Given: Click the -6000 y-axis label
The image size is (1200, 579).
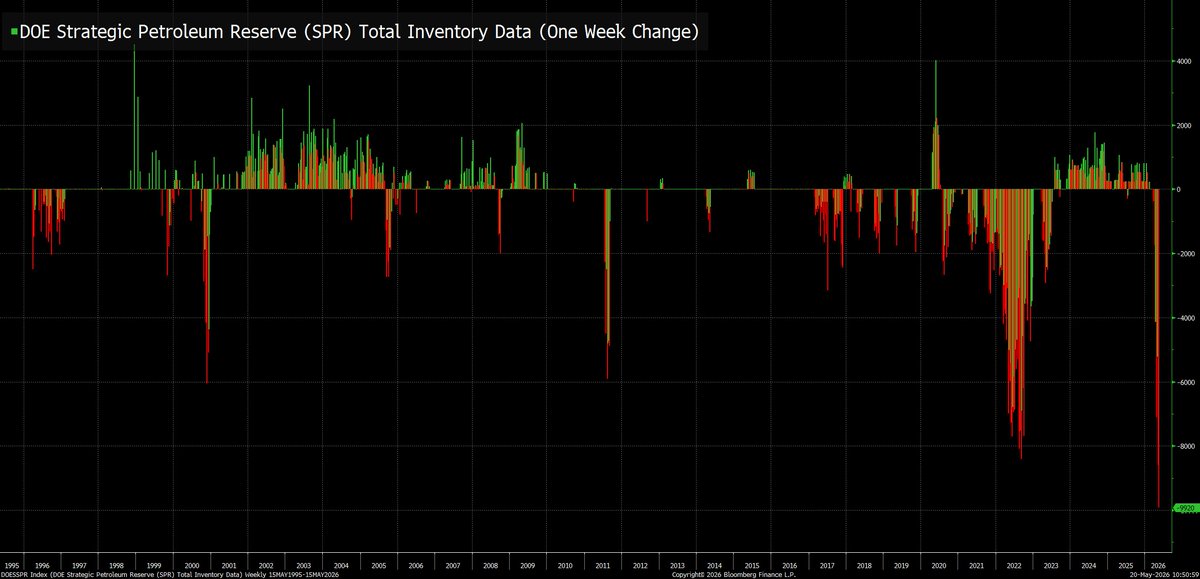Looking at the screenshot, I should (1184, 382).
